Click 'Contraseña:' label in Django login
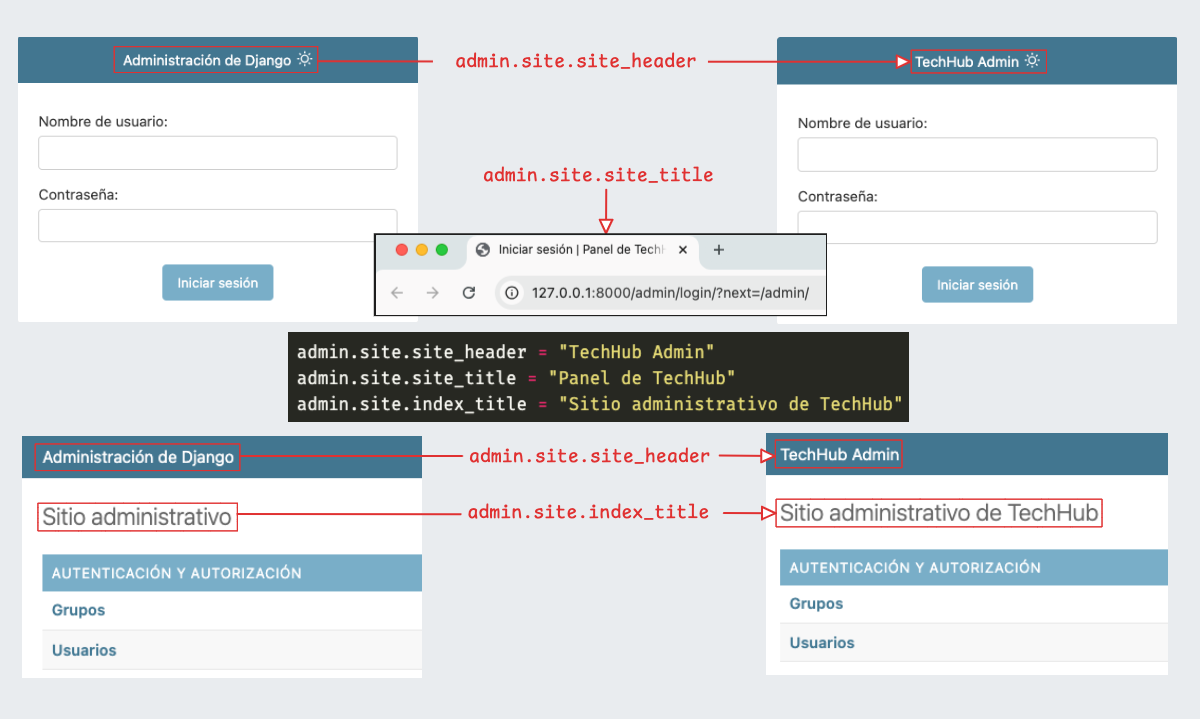 [78, 195]
